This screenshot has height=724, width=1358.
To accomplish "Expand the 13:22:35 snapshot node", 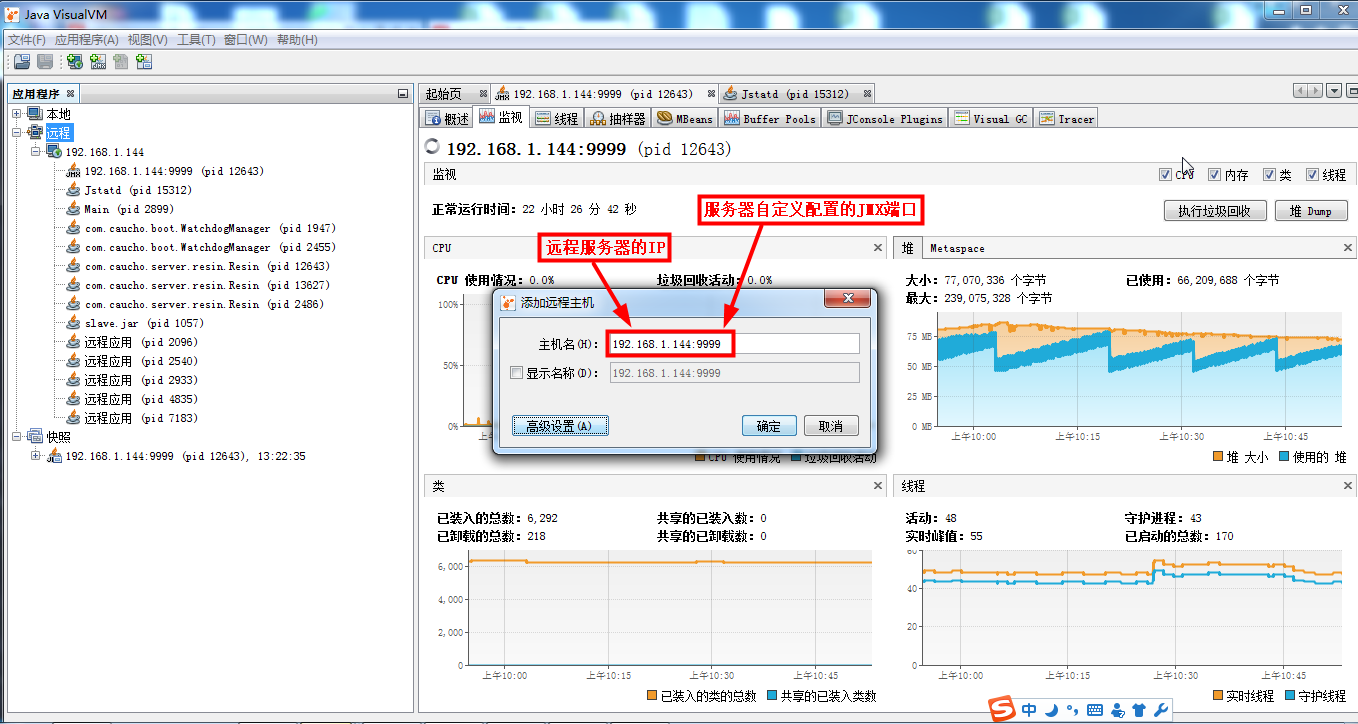I will pyautogui.click(x=35, y=456).
